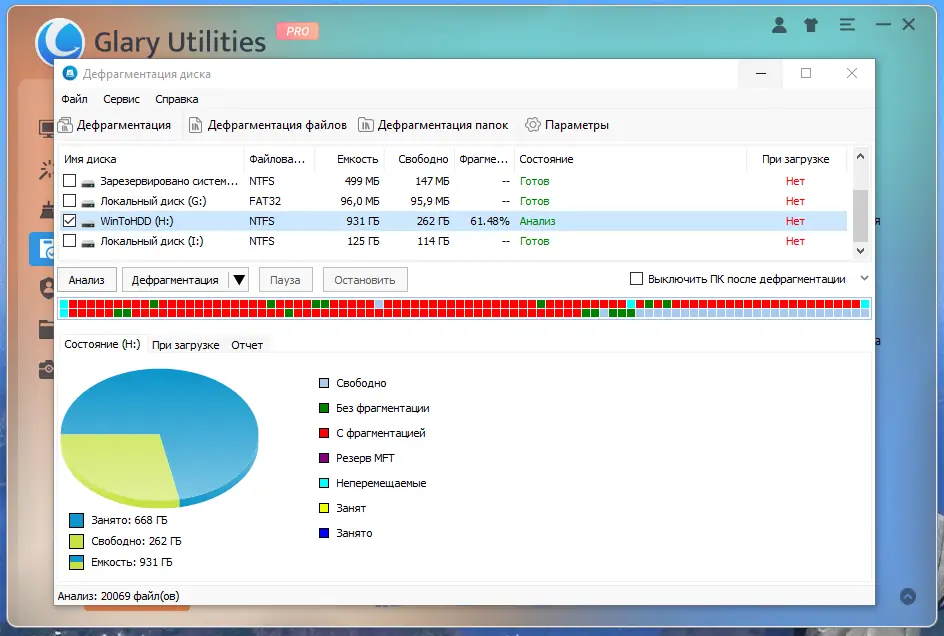Click the При загрузке column header
944x636 pixels.
coord(795,159)
